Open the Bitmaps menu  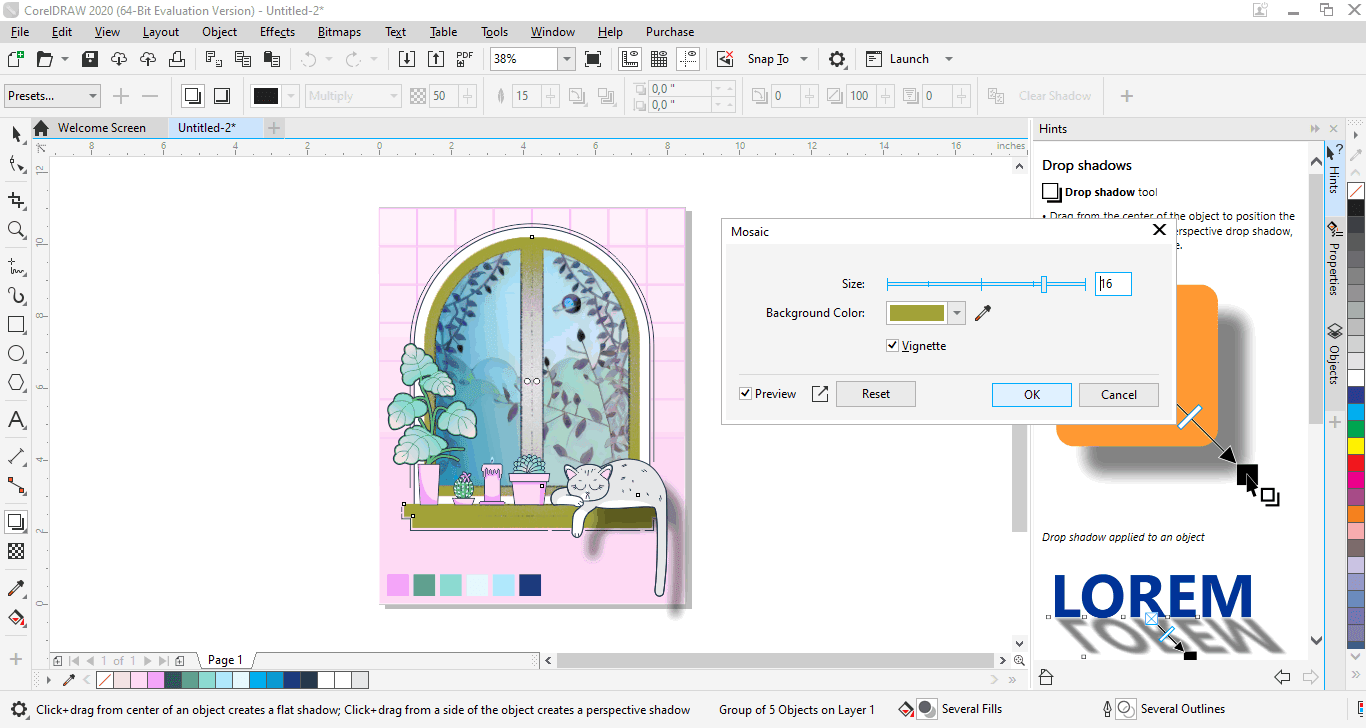point(339,31)
